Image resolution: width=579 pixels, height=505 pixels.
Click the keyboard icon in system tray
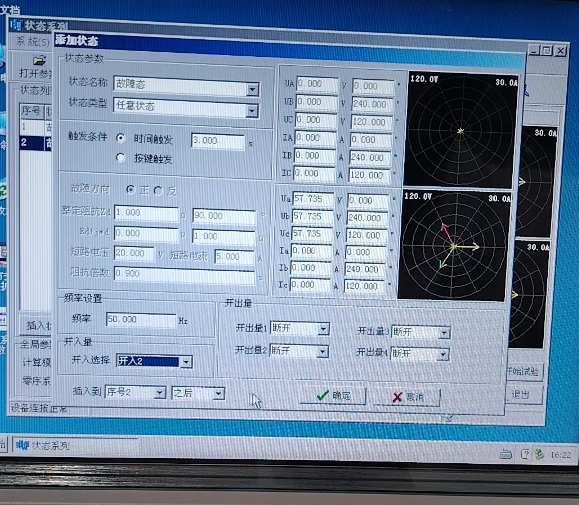tap(506, 454)
